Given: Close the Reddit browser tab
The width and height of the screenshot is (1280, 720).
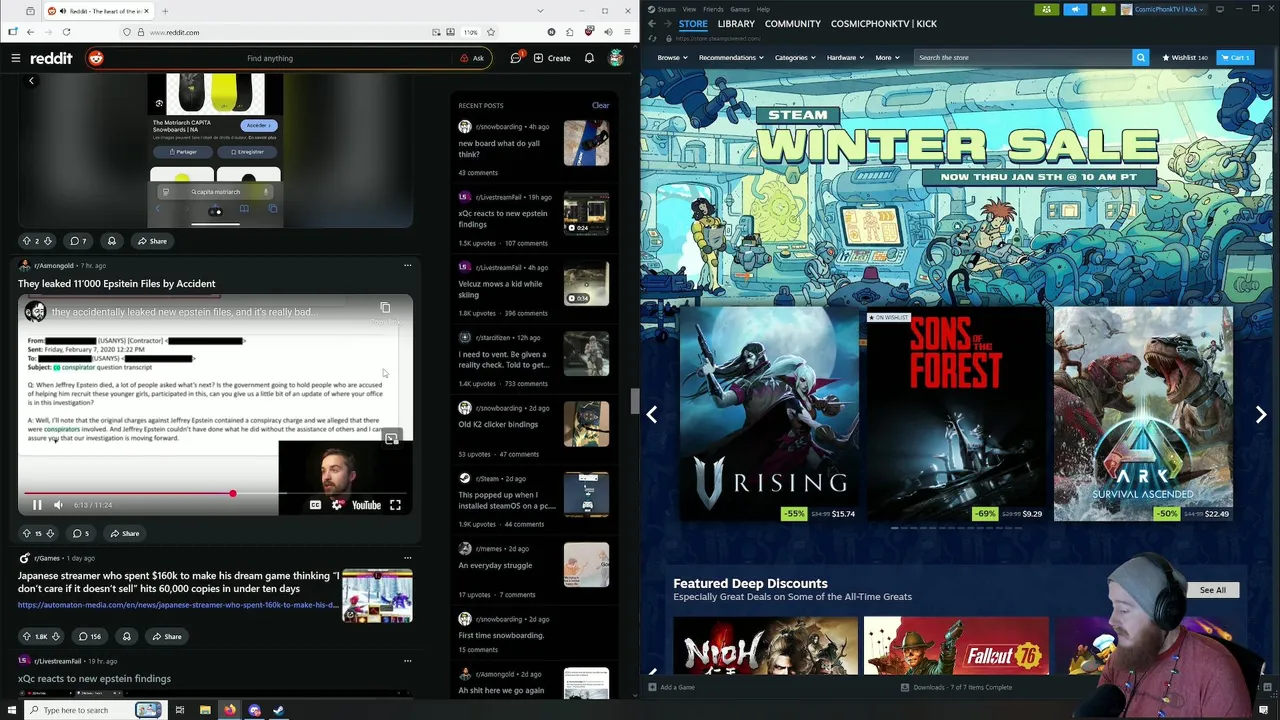Looking at the screenshot, I should click(146, 11).
